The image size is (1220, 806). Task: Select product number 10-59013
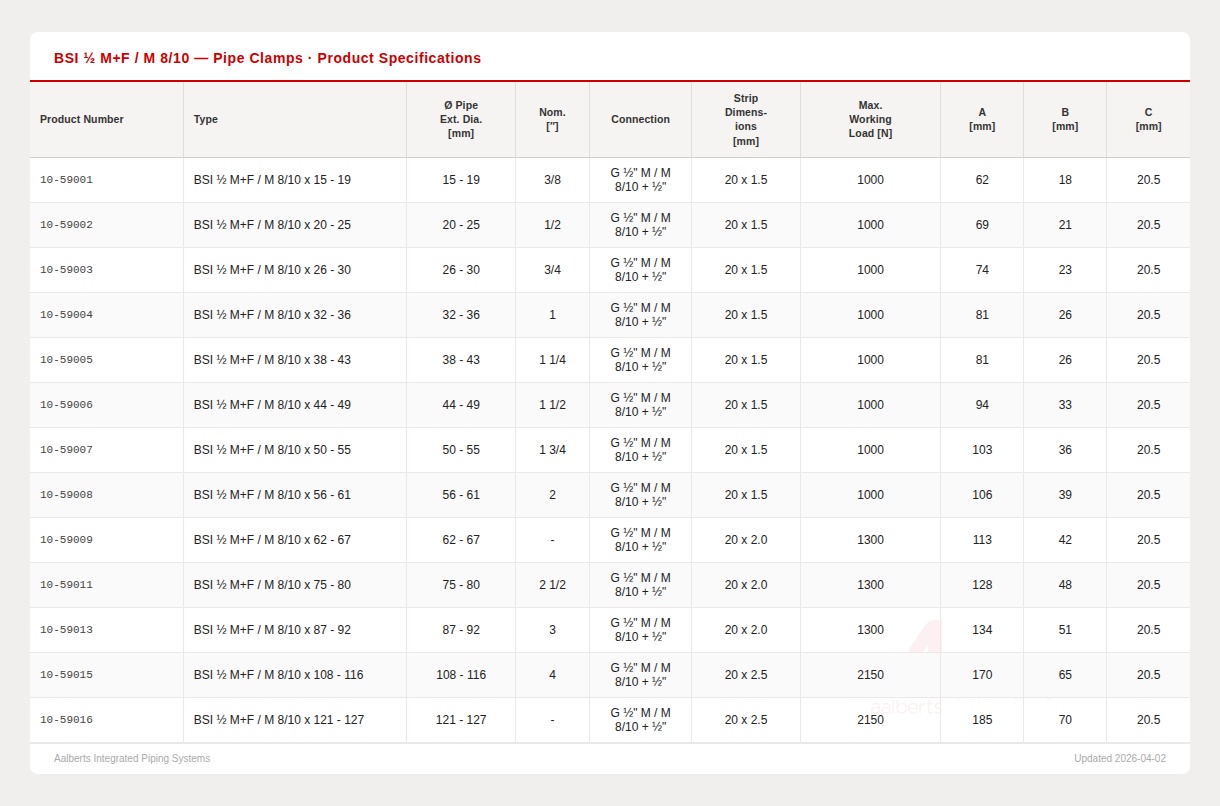pos(66,630)
